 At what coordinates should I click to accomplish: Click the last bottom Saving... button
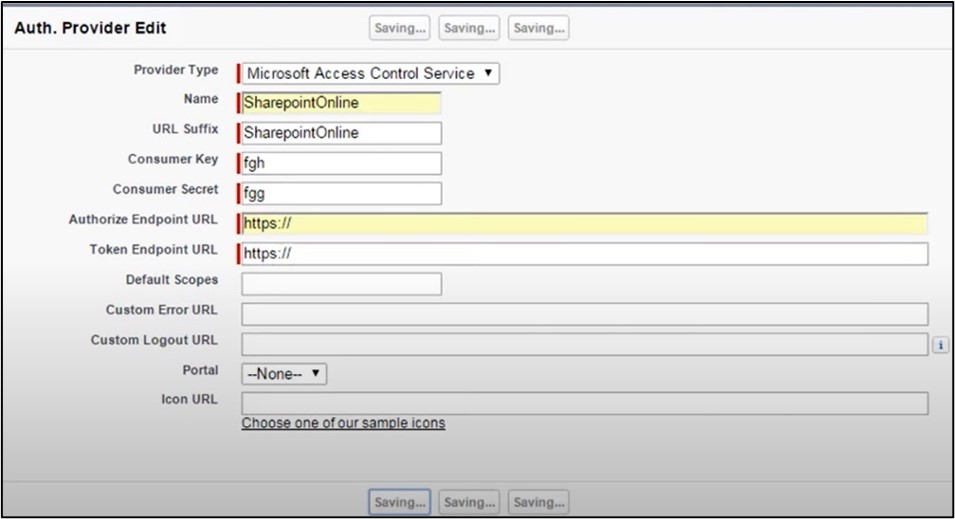pyautogui.click(x=538, y=503)
